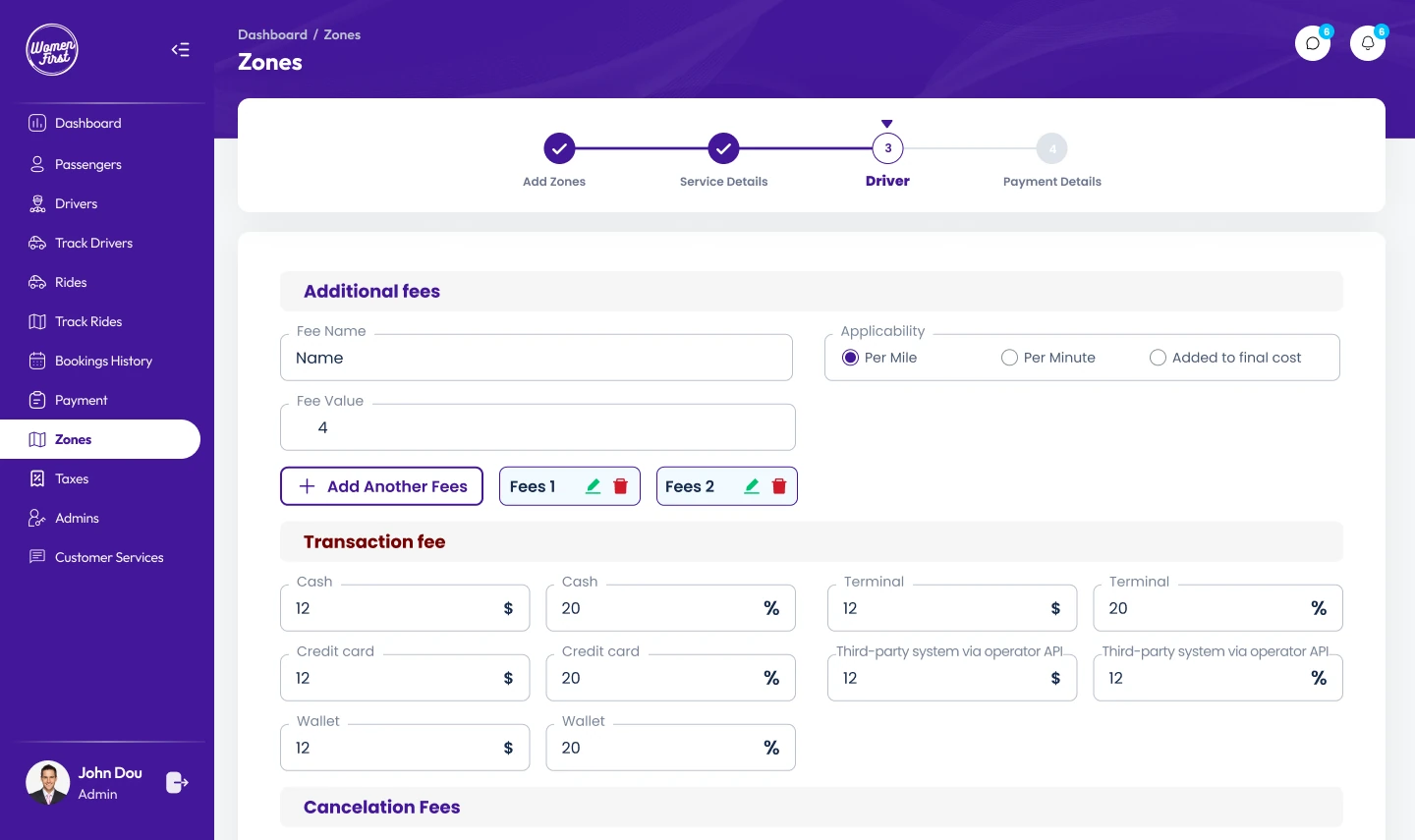Delete Fees 2 with trash icon
1415x840 pixels.
pyautogui.click(x=779, y=486)
